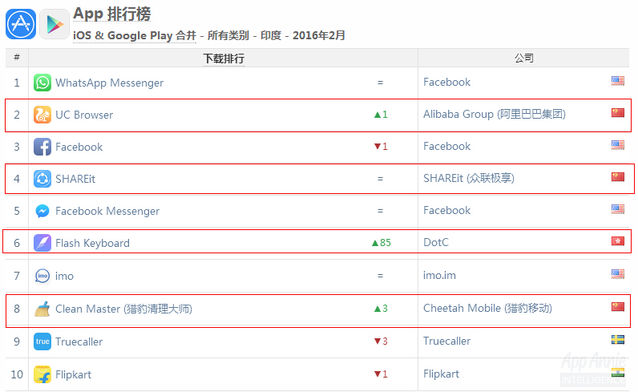This screenshot has width=638, height=392.
Task: Open Alibaba Group company link
Action: (x=494, y=114)
